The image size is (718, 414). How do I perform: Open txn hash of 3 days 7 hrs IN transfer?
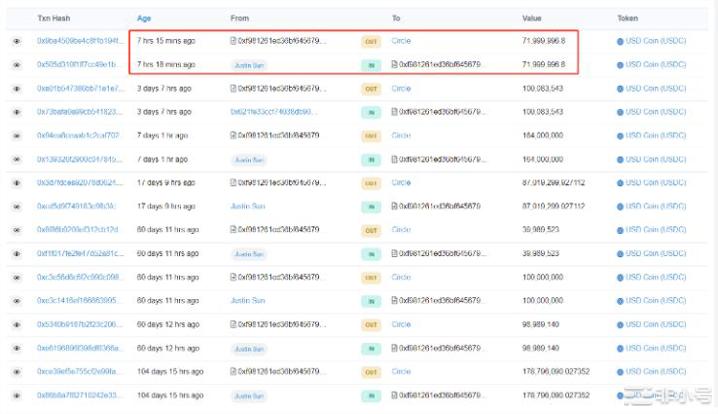click(x=80, y=112)
